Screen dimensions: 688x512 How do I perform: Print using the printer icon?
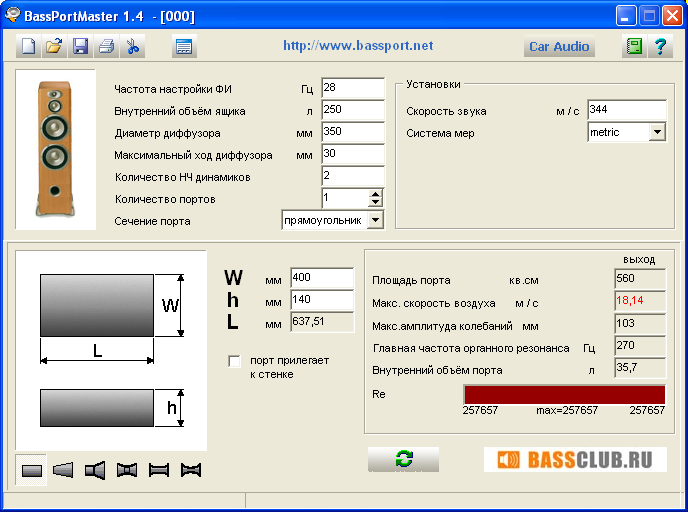pos(106,46)
